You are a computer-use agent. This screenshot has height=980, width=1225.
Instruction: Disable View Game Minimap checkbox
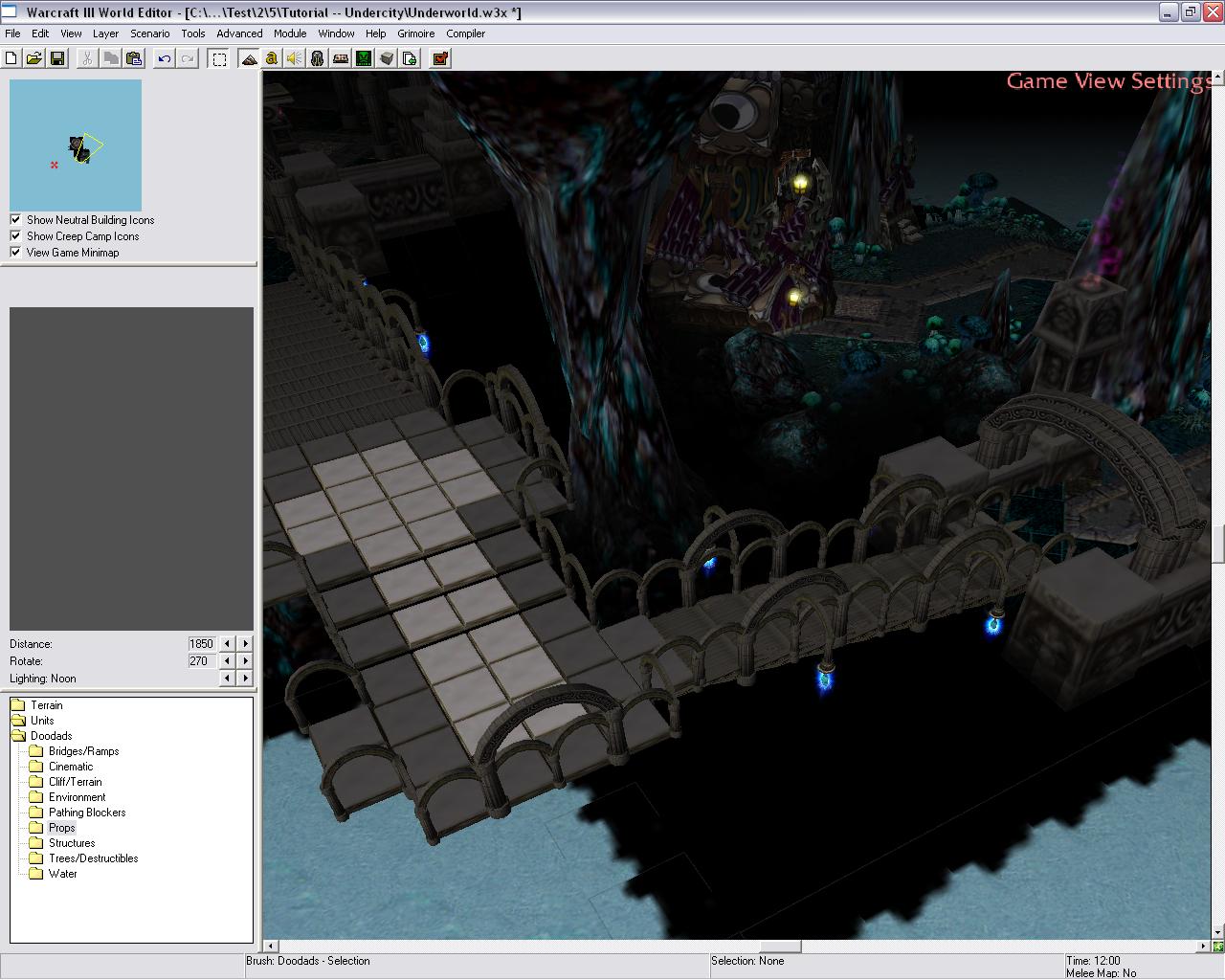click(15, 253)
